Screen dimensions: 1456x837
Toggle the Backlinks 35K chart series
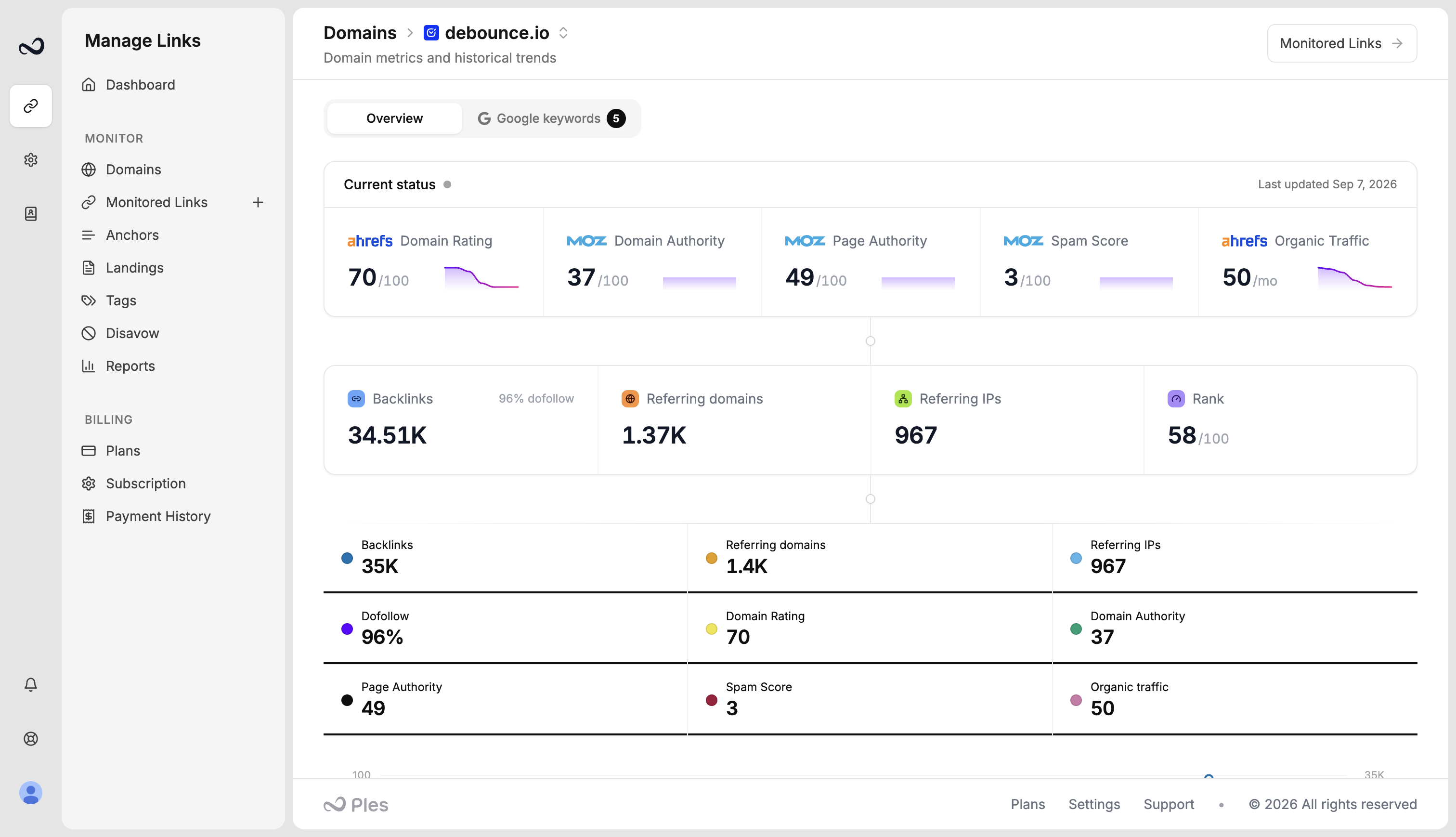[x=506, y=558]
